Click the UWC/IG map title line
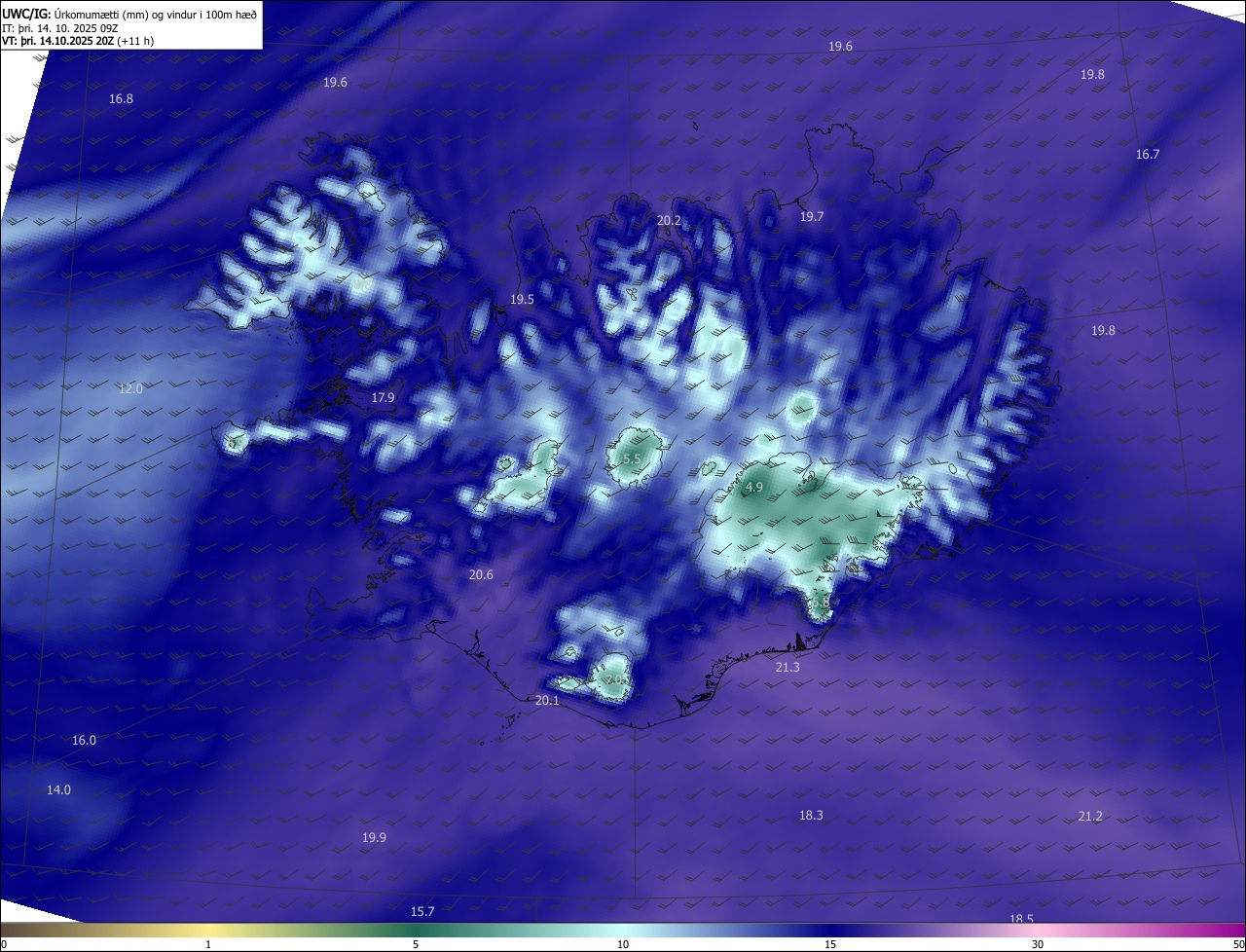Image resolution: width=1246 pixels, height=952 pixels. coord(129,14)
